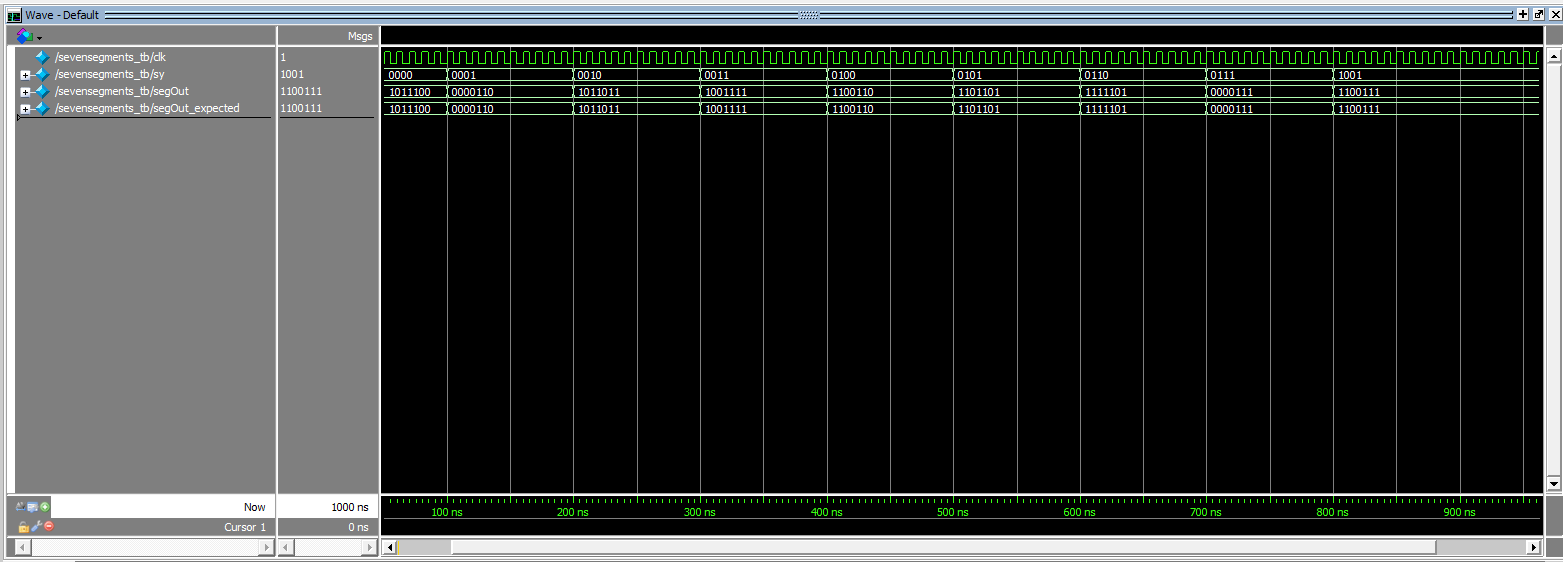Click right arrow of Msgs pane scrollbar
Image resolution: width=1563 pixels, height=562 pixels.
pos(369,547)
